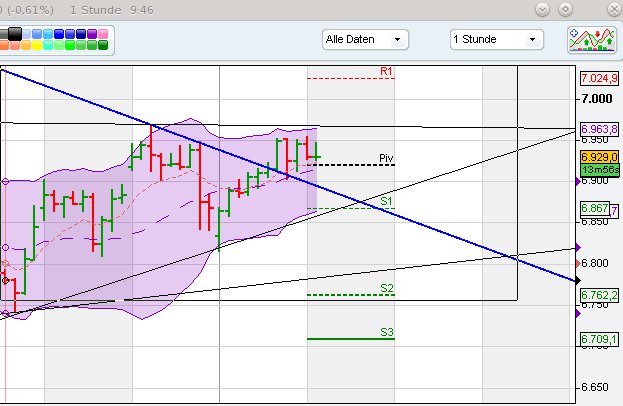Pick the yellow color swatch
This screenshot has height=406, width=623.
pyautogui.click(x=37, y=45)
